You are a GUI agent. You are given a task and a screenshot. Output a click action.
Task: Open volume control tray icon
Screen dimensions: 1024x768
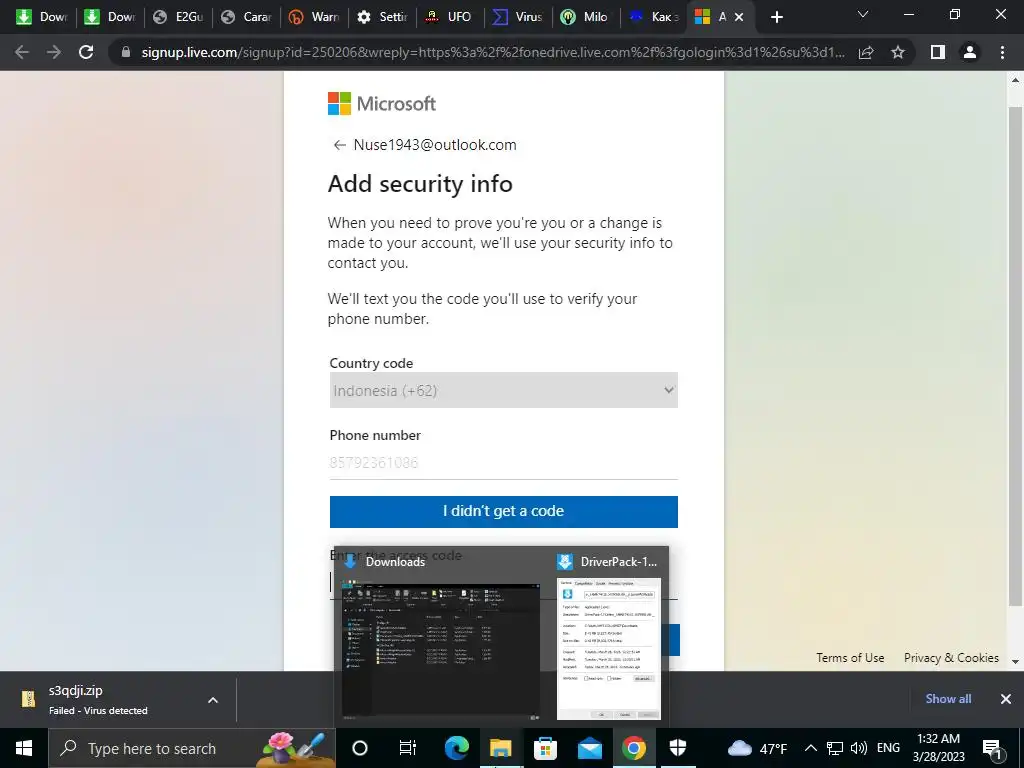859,748
